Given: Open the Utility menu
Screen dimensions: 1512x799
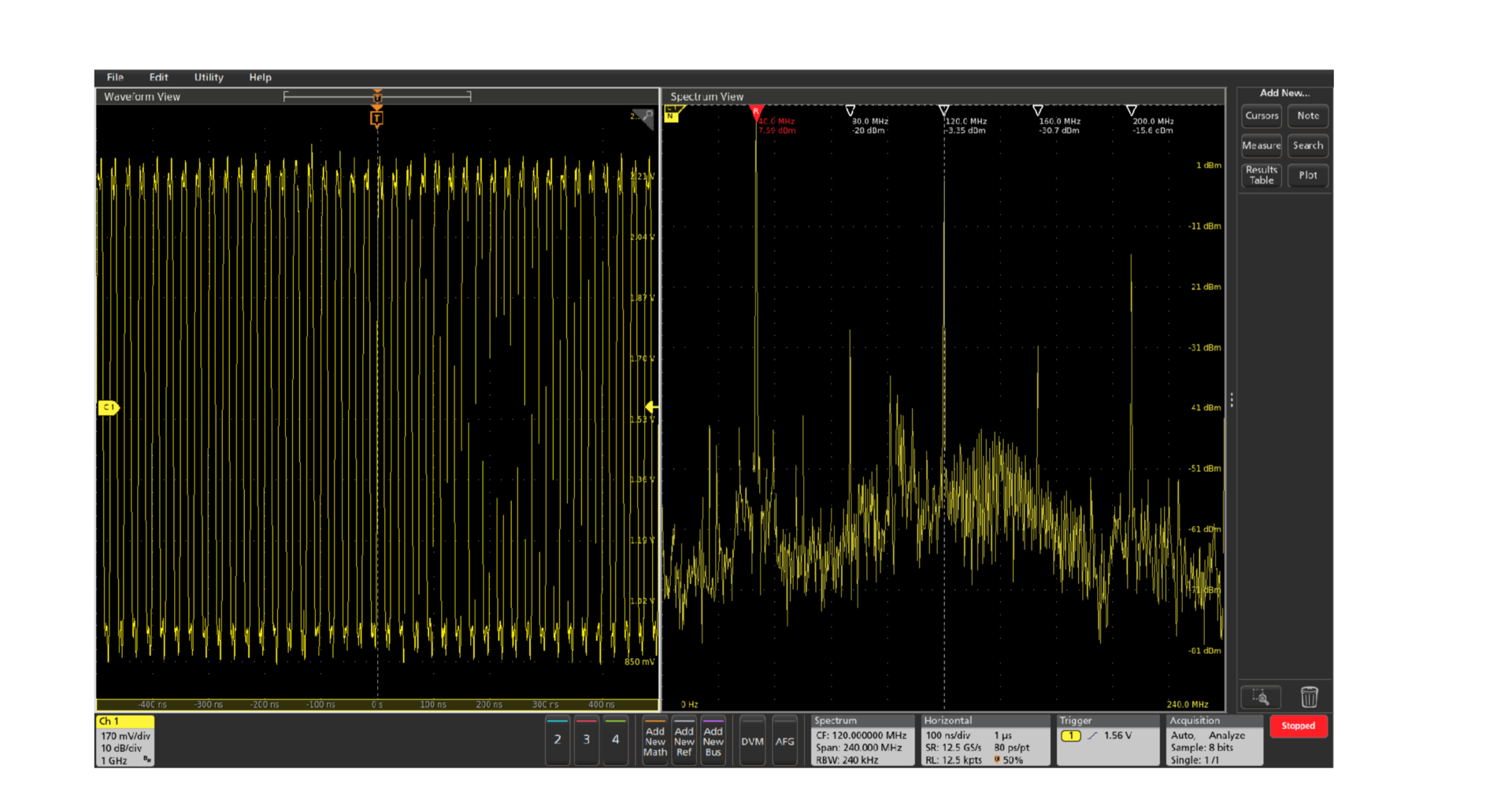Looking at the screenshot, I should coord(209,77).
